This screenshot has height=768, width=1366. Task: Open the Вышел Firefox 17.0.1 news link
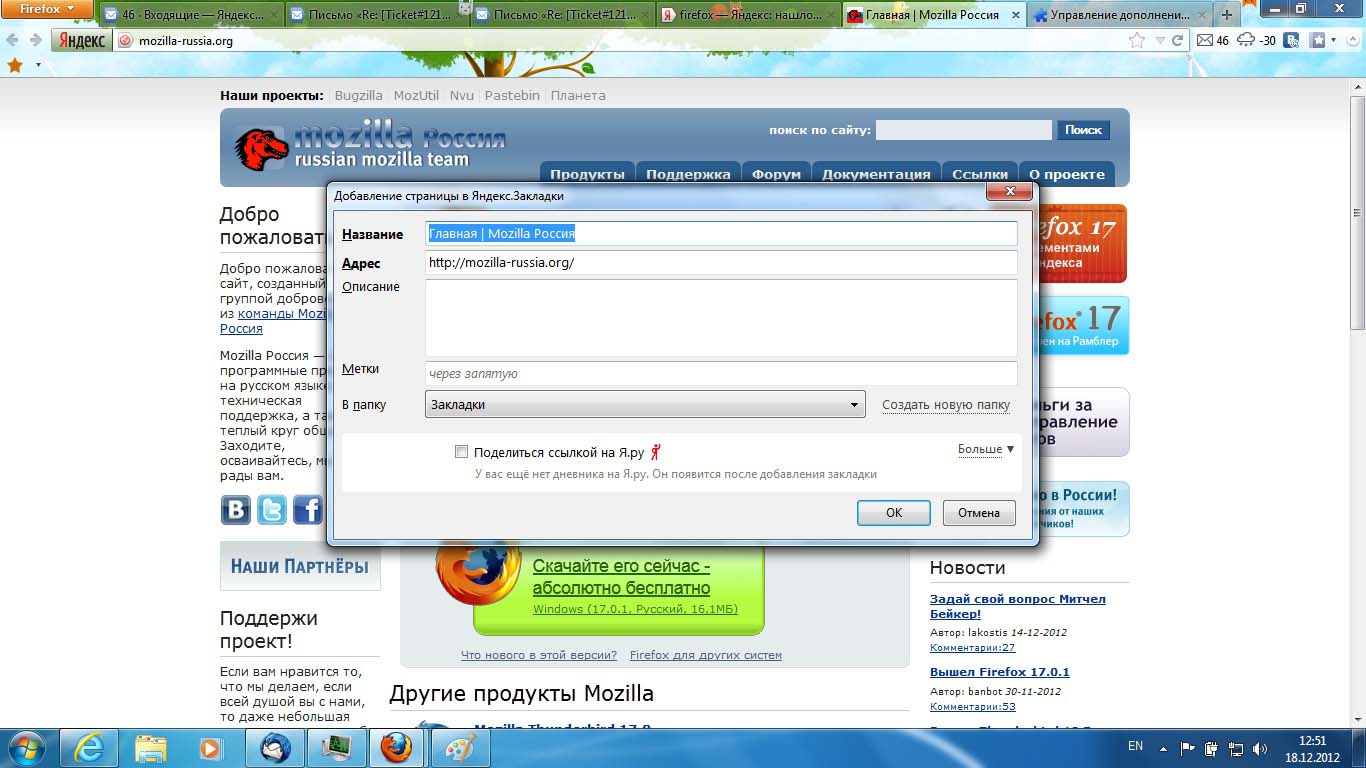pos(1000,672)
